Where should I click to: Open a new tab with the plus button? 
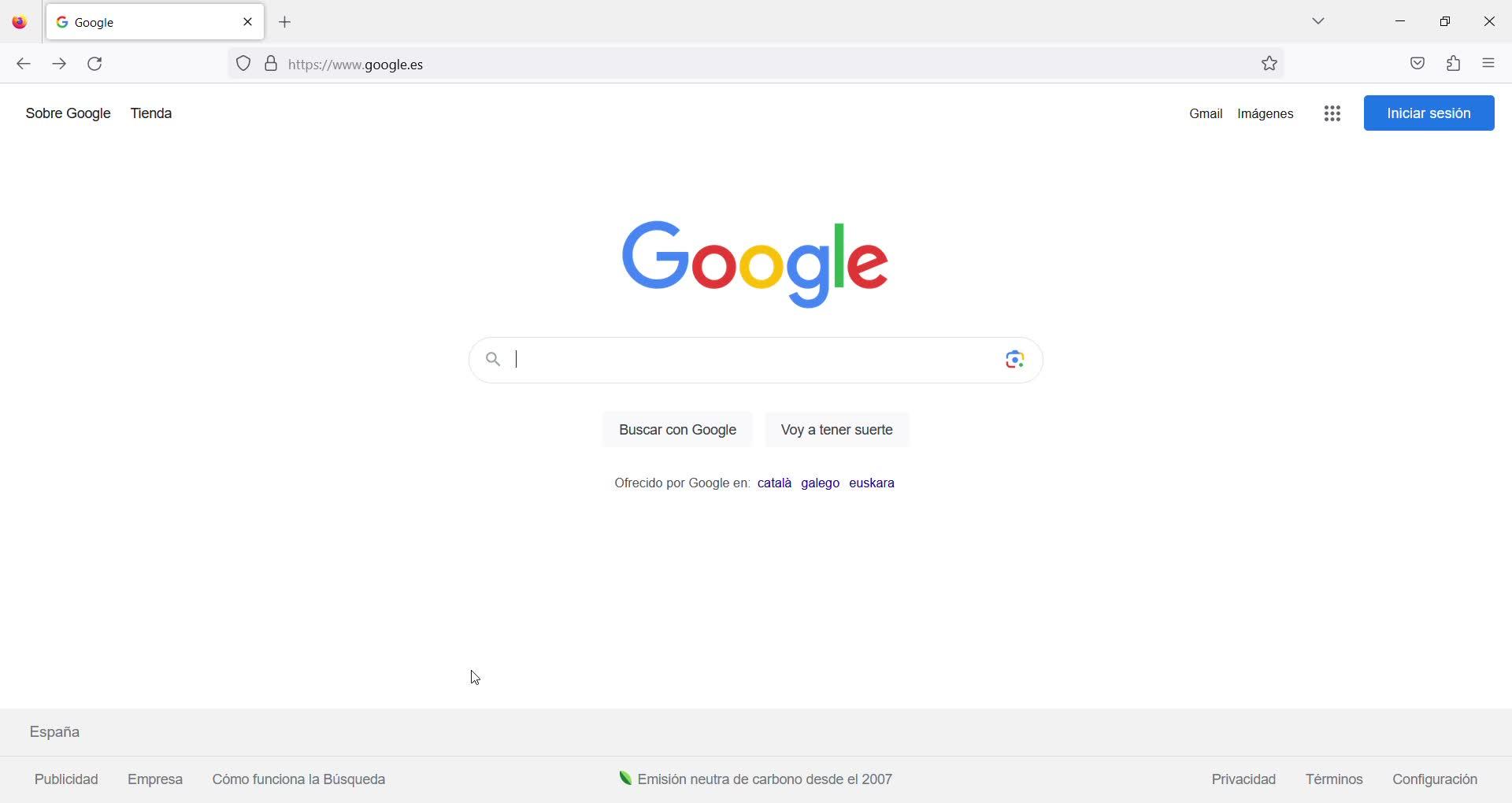coord(285,22)
